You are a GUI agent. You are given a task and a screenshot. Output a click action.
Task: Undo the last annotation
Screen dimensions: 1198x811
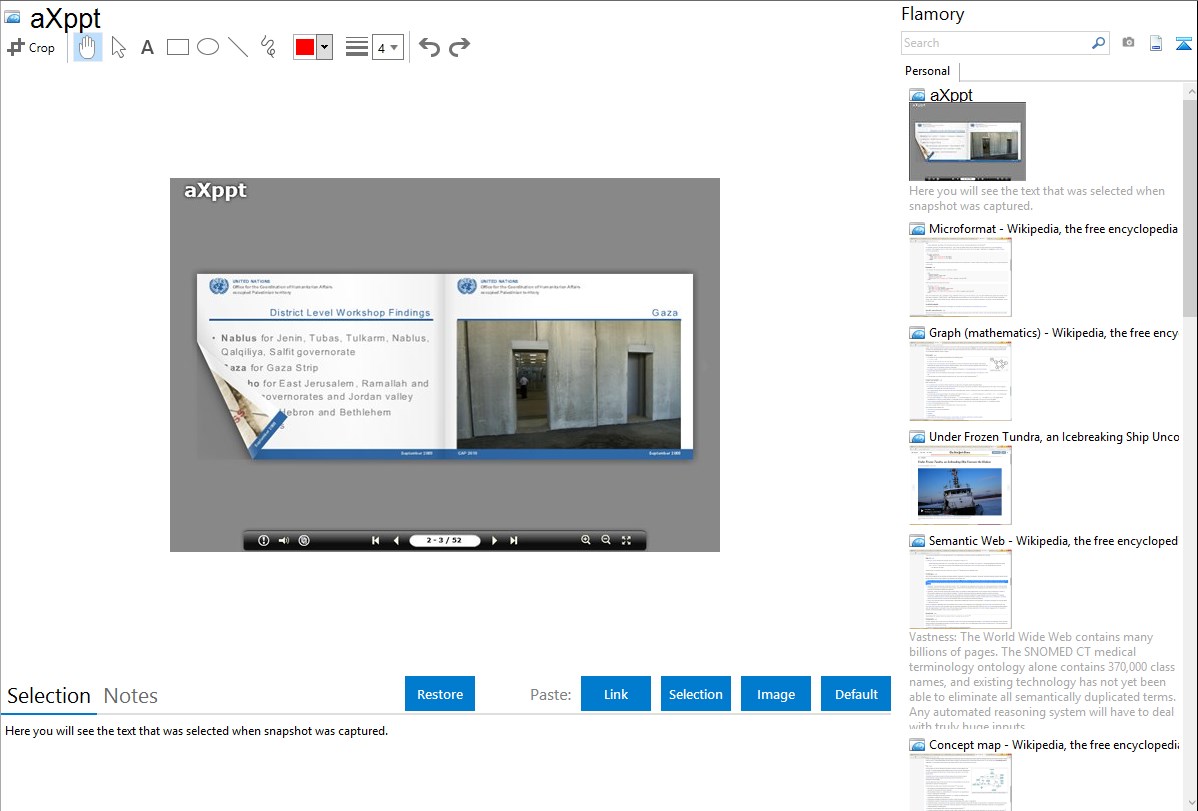pos(429,47)
